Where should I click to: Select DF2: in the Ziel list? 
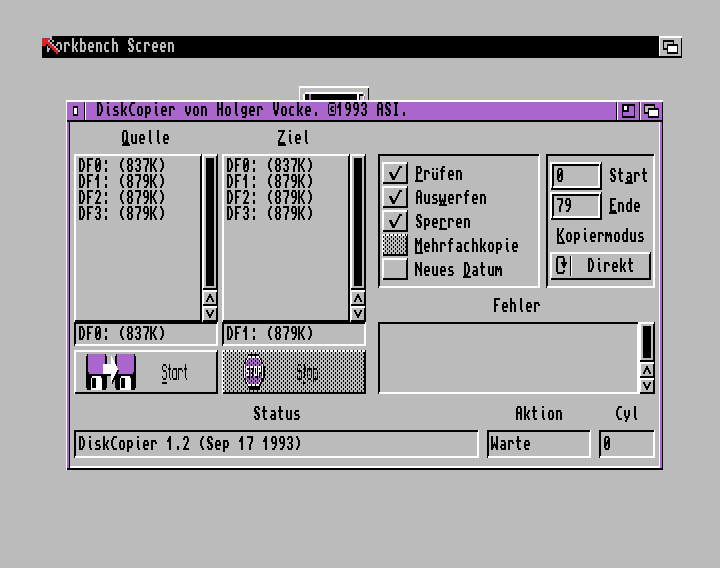269,198
